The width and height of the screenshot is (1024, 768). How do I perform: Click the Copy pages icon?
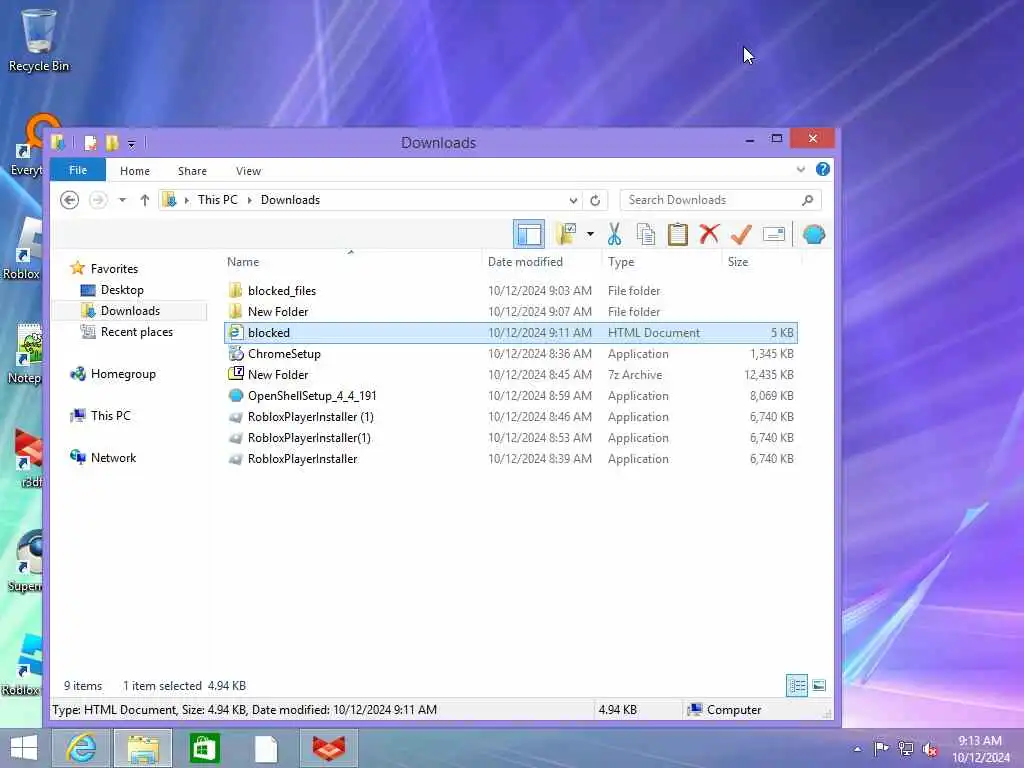(x=645, y=234)
